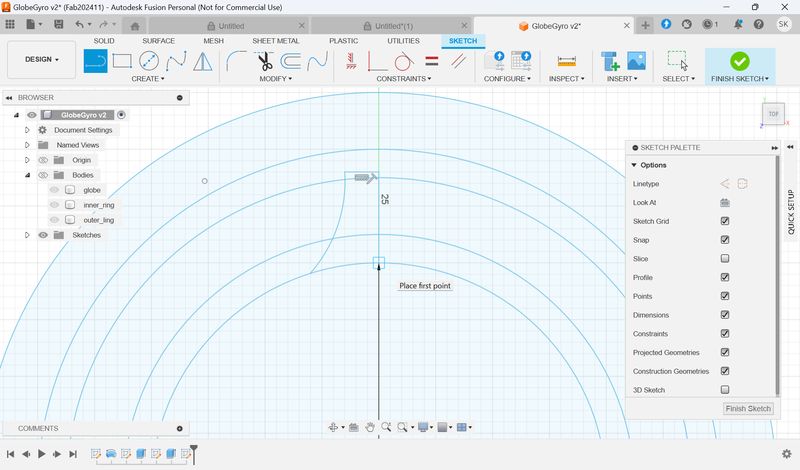Switch to the MESH tab
Screen dimensions: 800x470
point(213,41)
